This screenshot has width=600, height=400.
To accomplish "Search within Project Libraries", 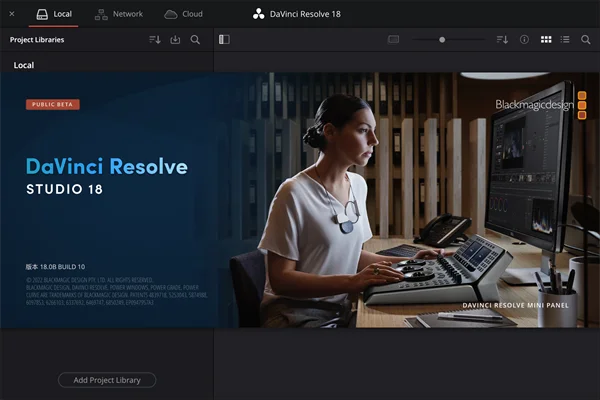I will point(195,39).
